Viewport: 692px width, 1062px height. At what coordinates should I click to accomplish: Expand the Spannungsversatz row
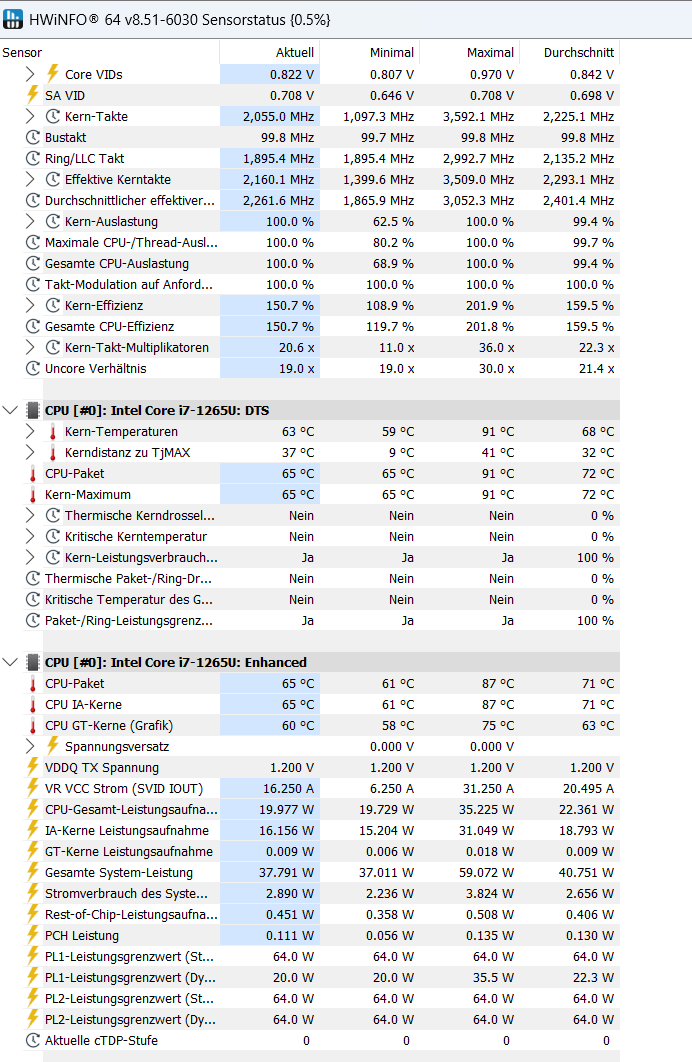pos(30,746)
